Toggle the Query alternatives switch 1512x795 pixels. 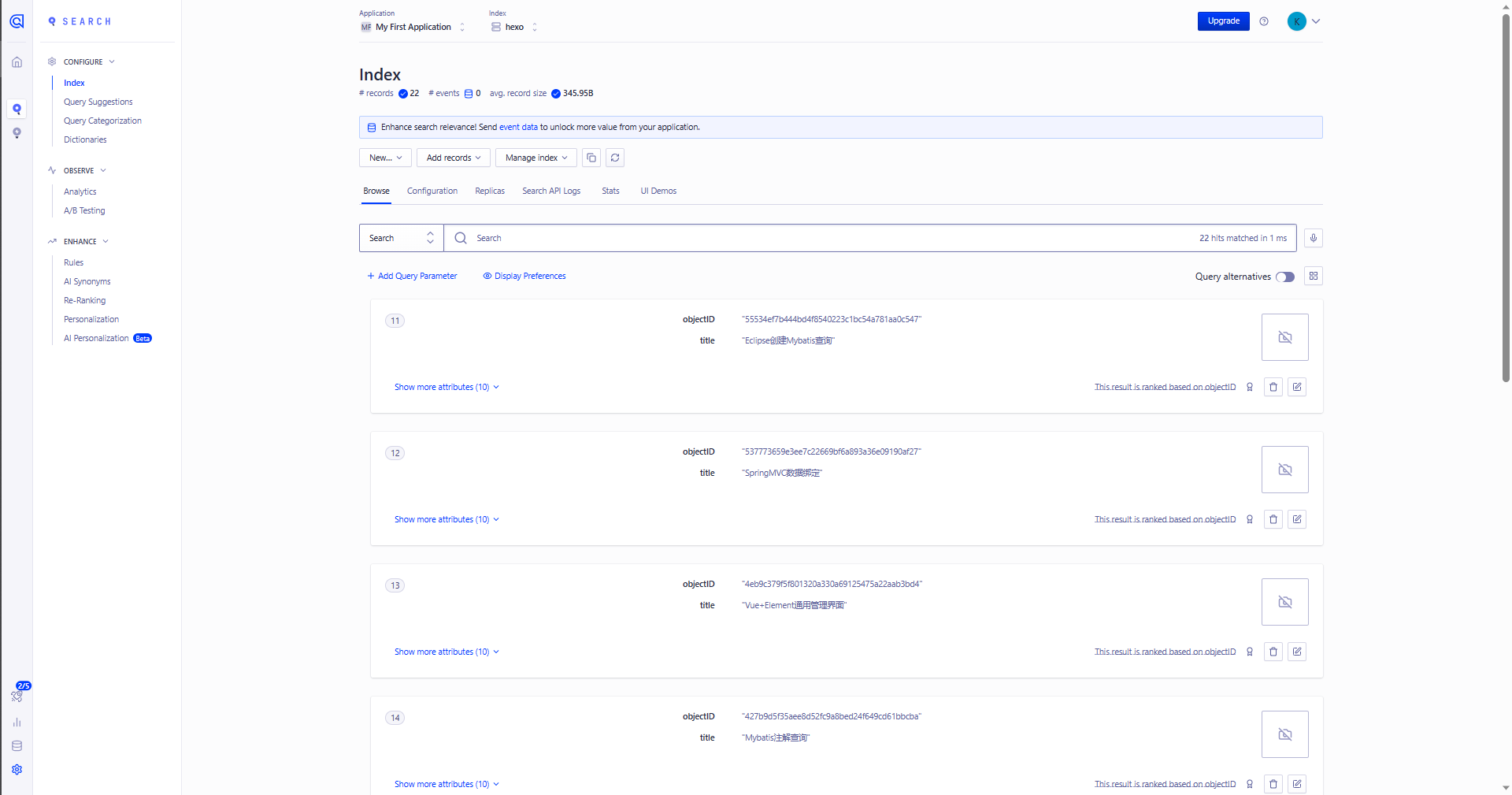[1285, 277]
